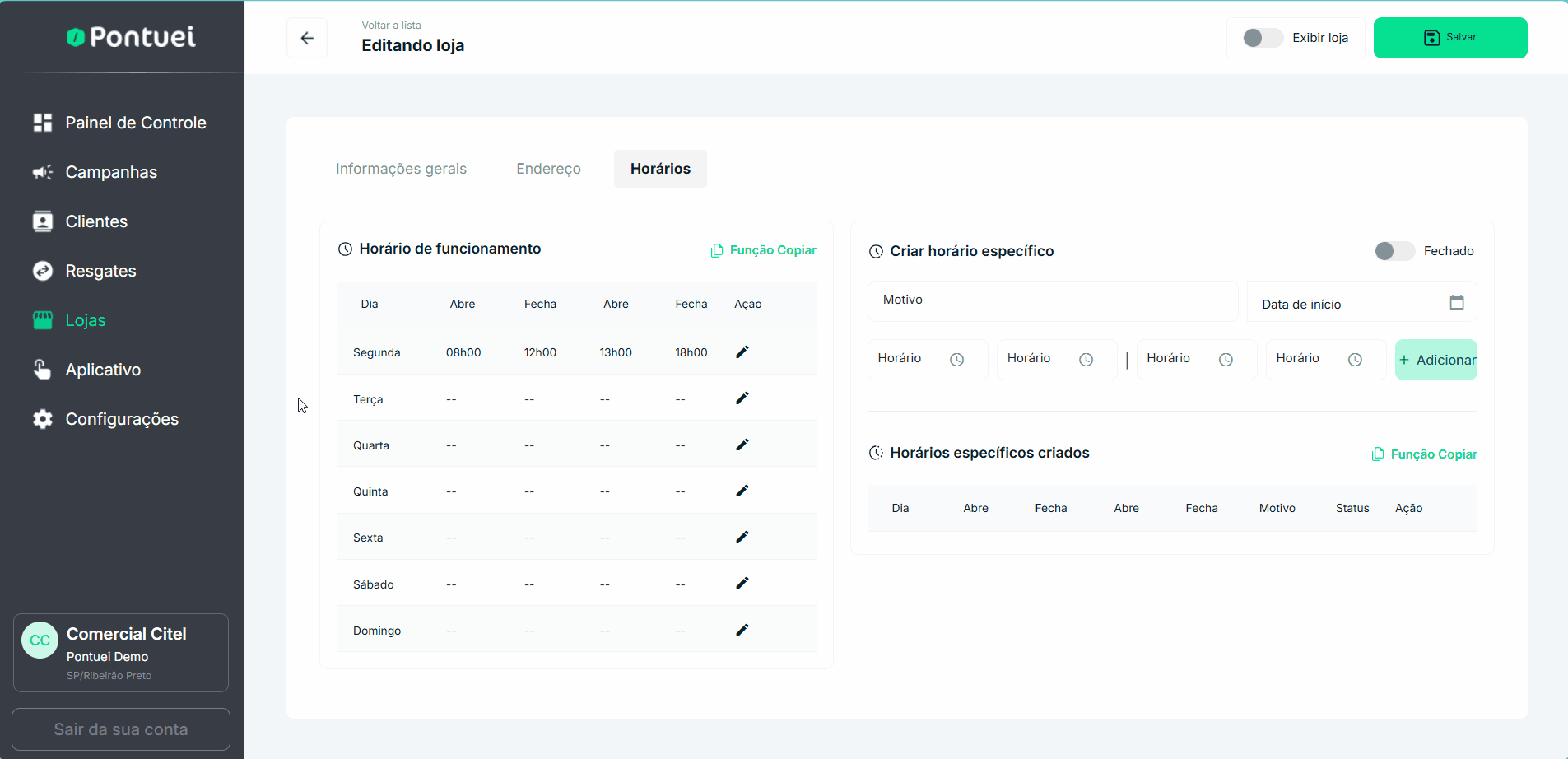Click the pencil icon for Terça
The height and width of the screenshot is (759, 1568).
[742, 398]
